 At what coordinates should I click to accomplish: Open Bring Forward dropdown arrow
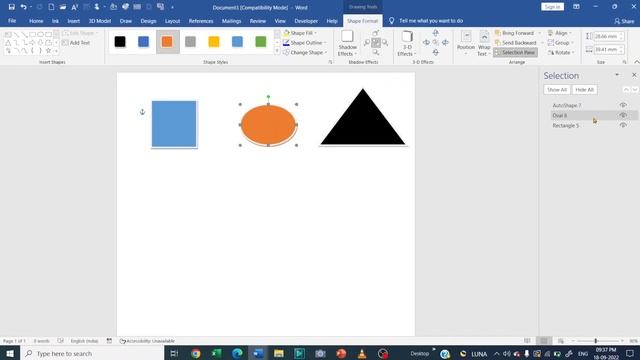click(540, 33)
